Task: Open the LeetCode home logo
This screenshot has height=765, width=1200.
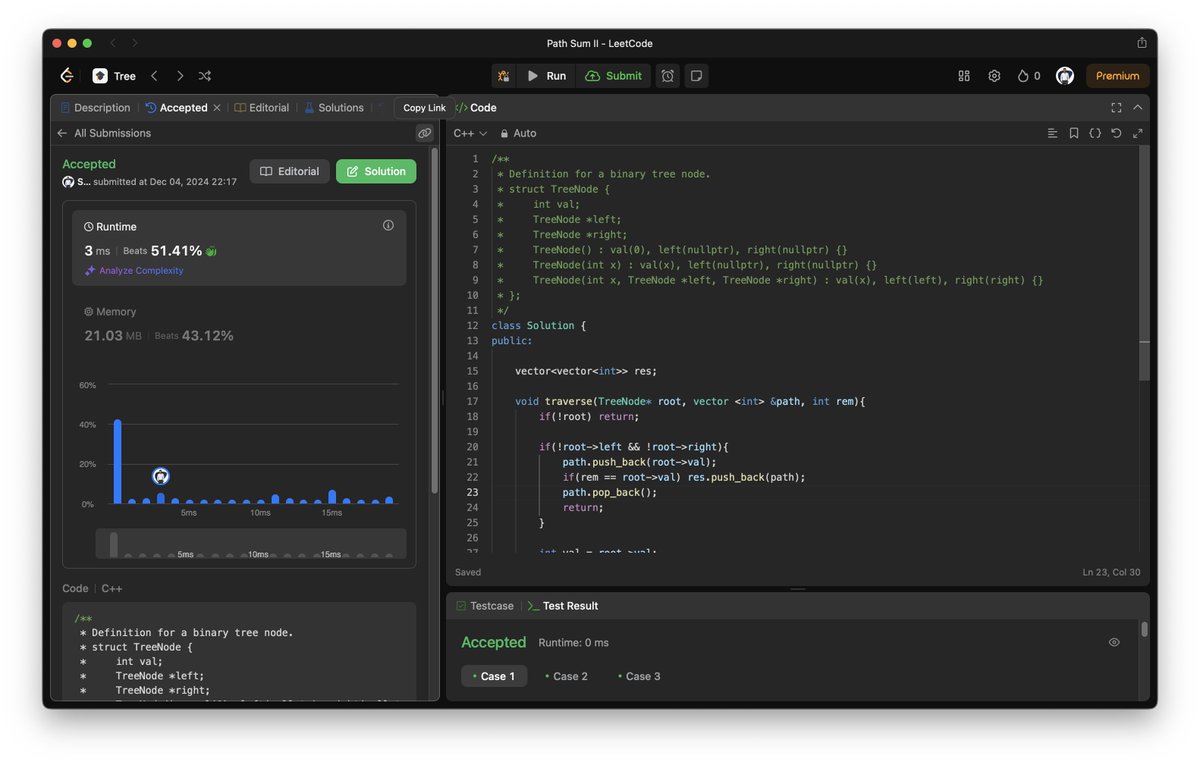Action: (67, 76)
